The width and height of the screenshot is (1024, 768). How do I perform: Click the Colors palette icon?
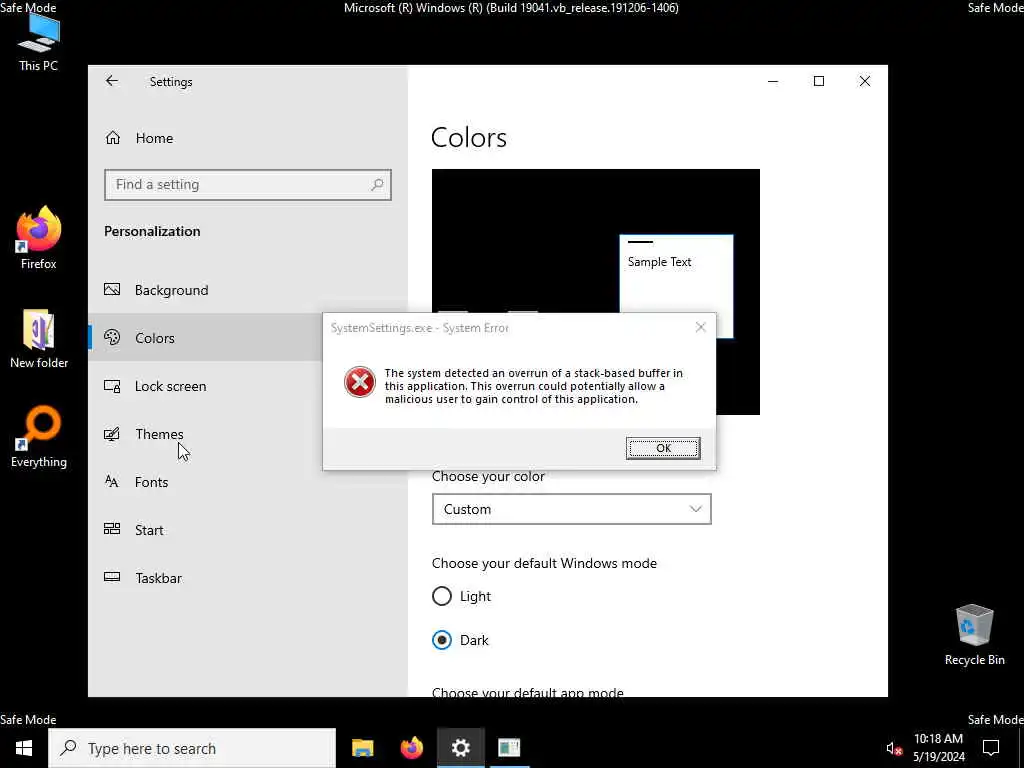click(112, 337)
